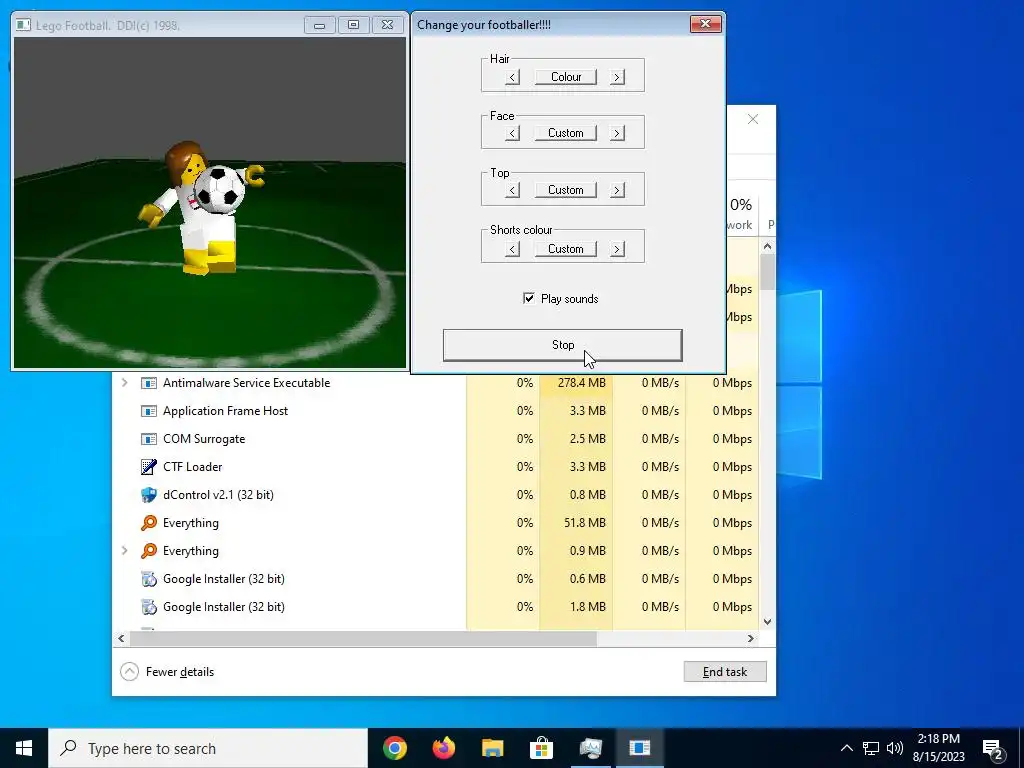The width and height of the screenshot is (1024, 768).
Task: Open File Explorer from taskbar
Action: pos(492,748)
